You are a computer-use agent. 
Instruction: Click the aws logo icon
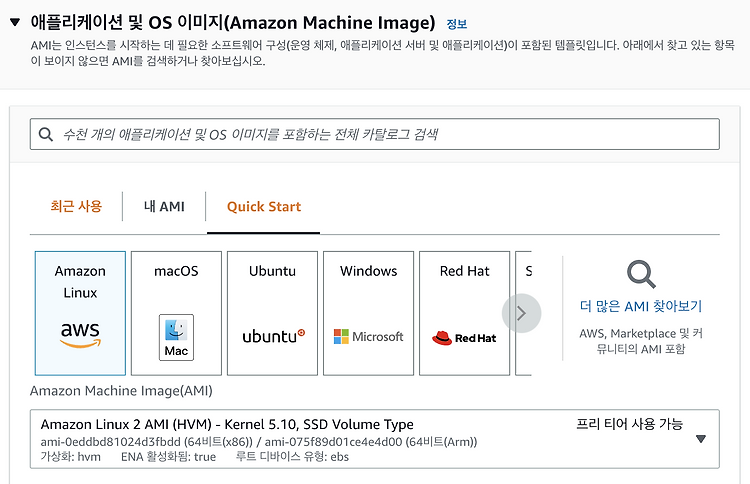[80, 334]
